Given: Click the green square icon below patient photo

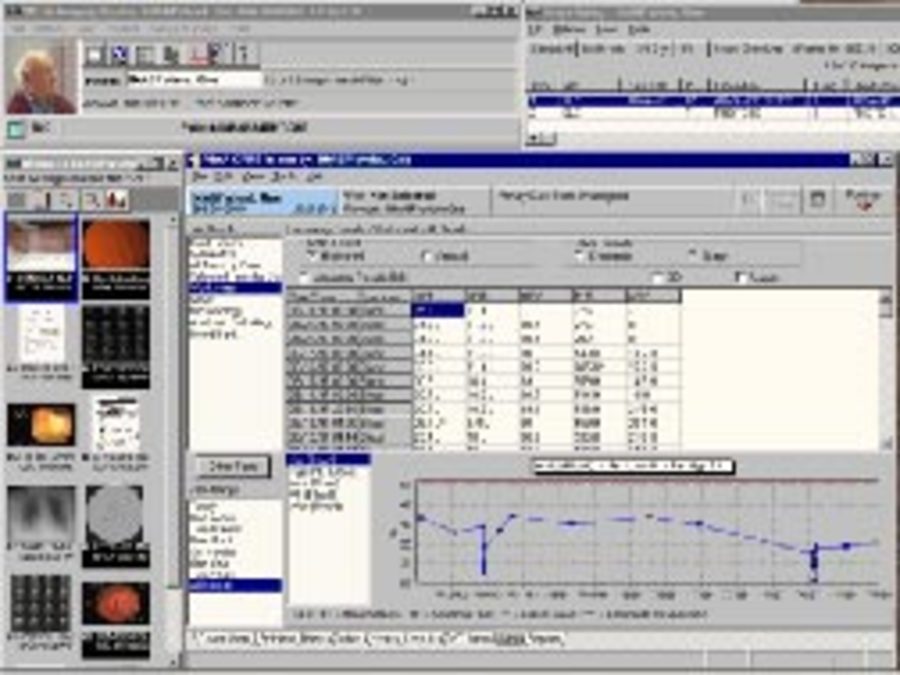Looking at the screenshot, I should 15,129.
